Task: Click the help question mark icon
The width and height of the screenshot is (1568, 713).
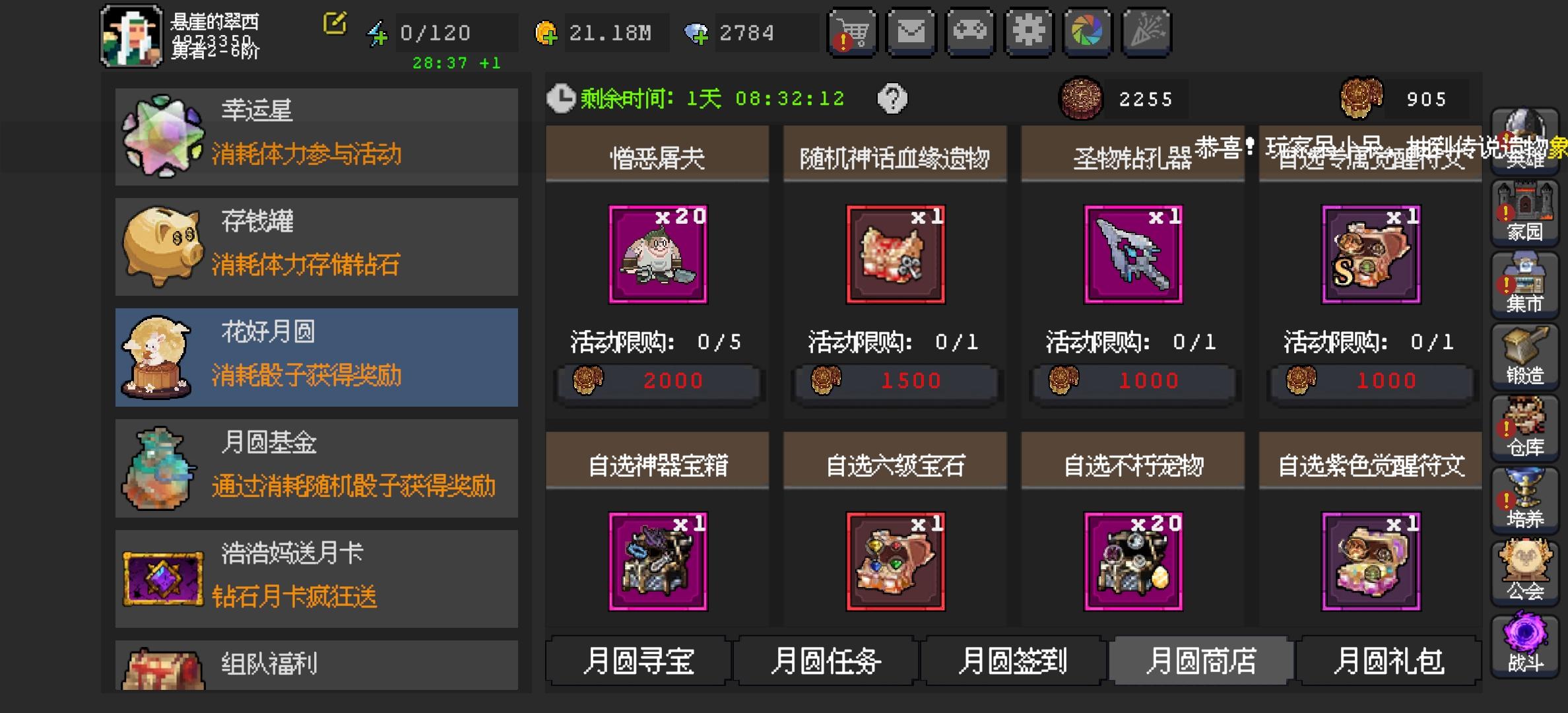Action: (892, 99)
